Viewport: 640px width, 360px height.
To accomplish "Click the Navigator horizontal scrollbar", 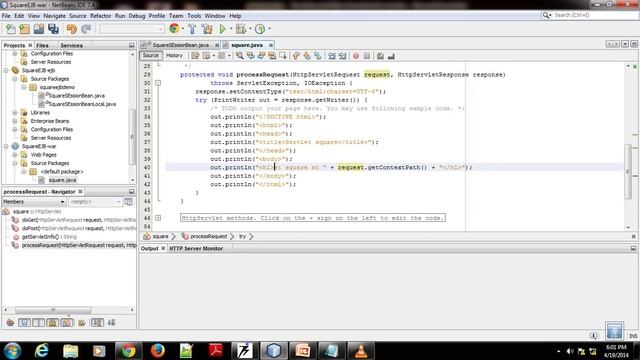I will coord(53,310).
